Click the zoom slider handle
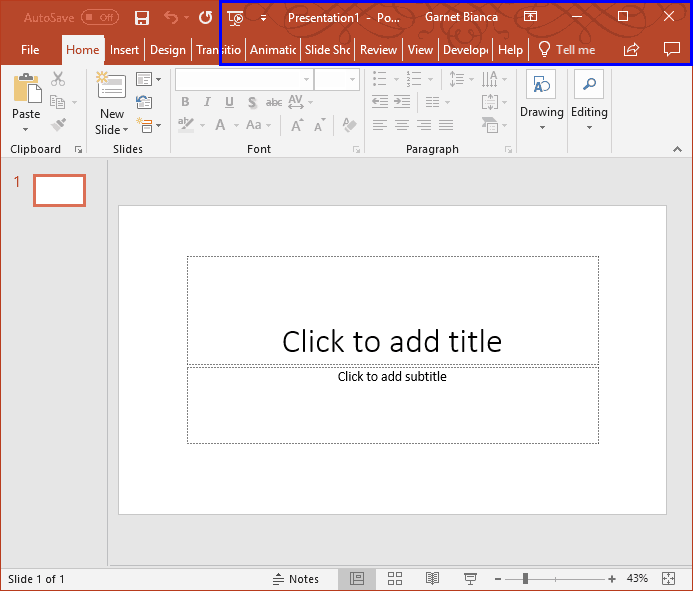 pyautogui.click(x=525, y=578)
